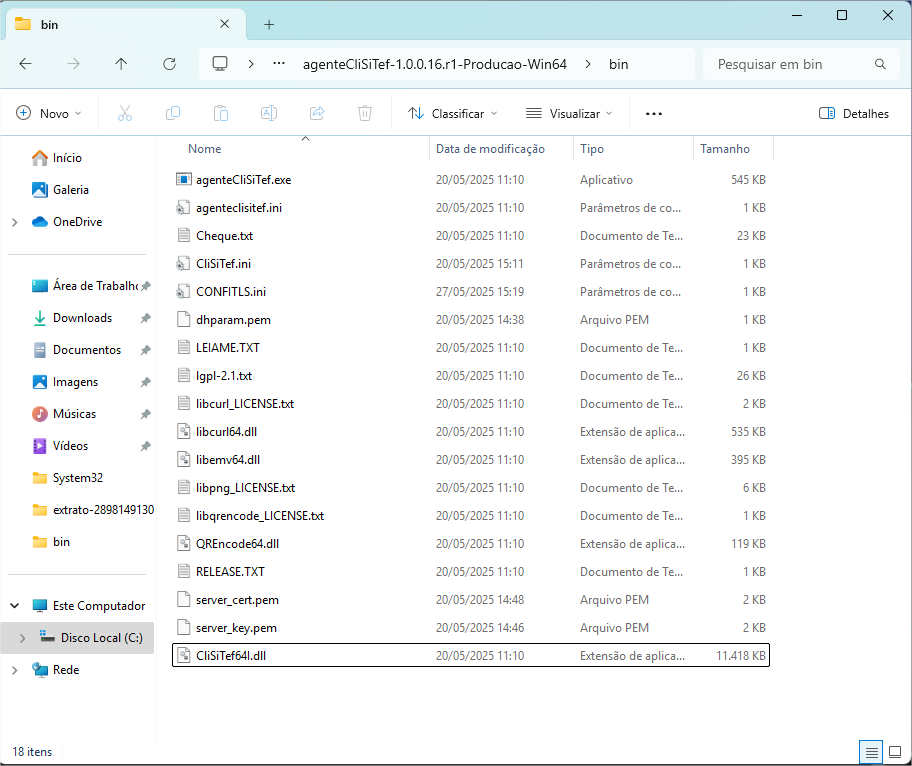Screen dimensions: 912x766
Task: Refresh the current folder view
Action: (x=169, y=64)
